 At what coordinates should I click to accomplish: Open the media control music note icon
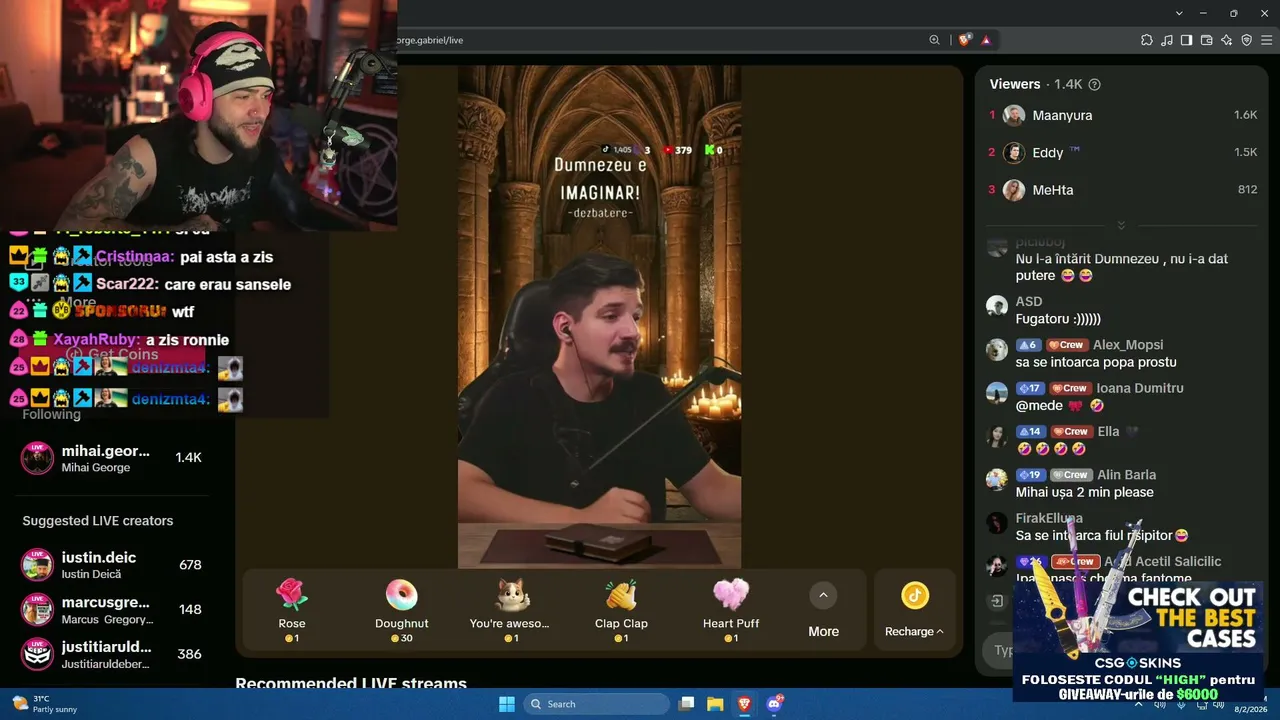pyautogui.click(x=1167, y=40)
